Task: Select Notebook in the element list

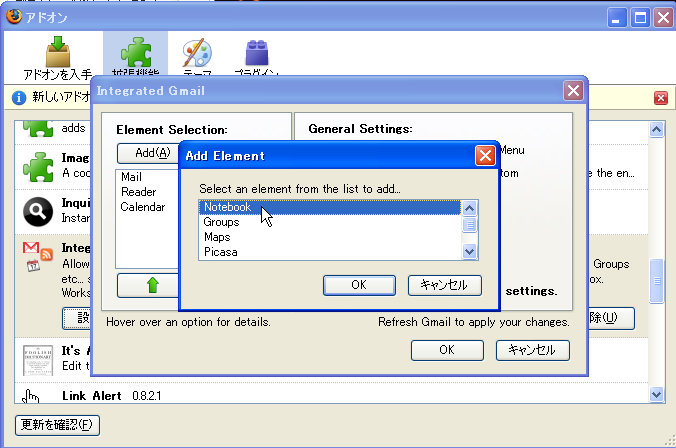Action: click(330, 207)
